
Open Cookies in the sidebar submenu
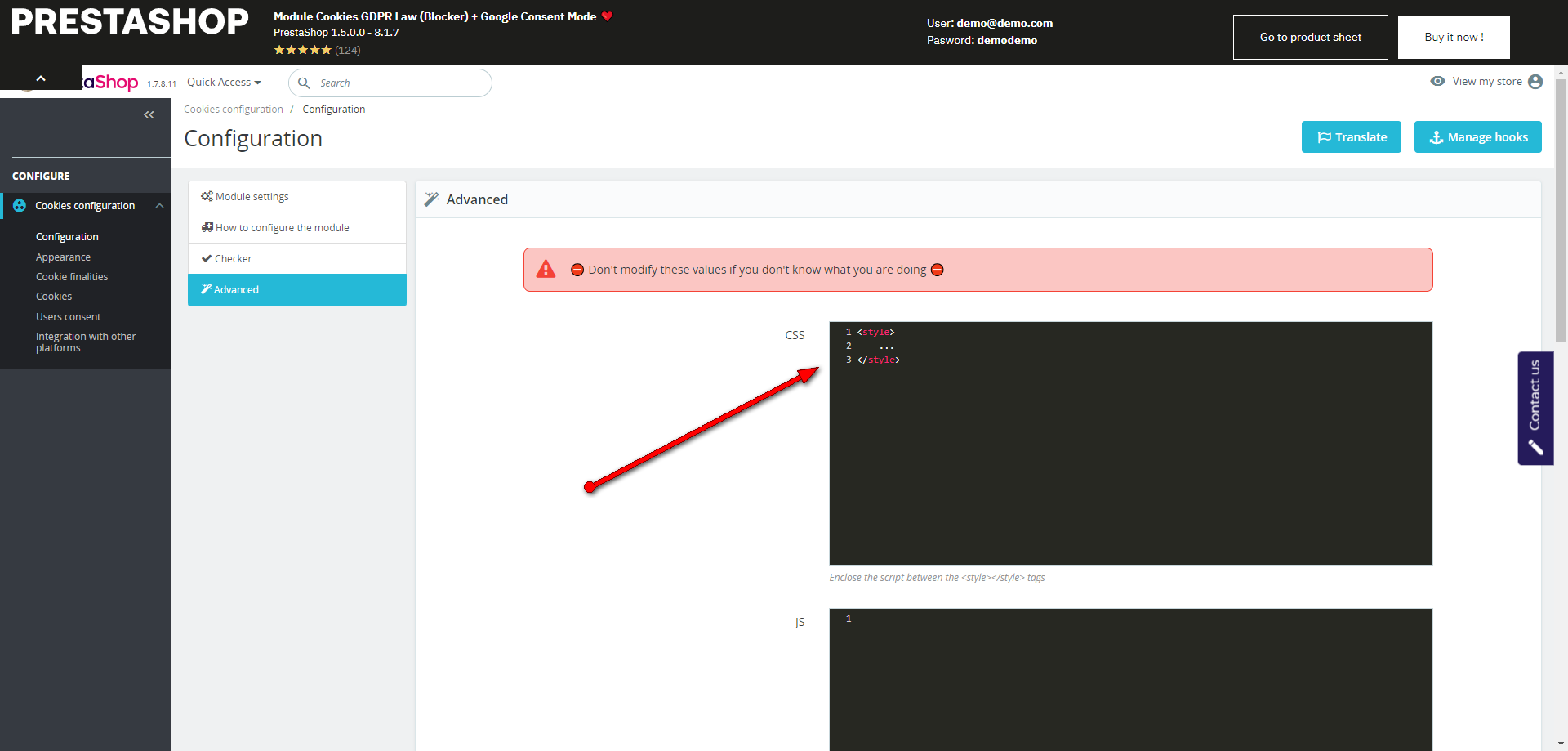54,297
